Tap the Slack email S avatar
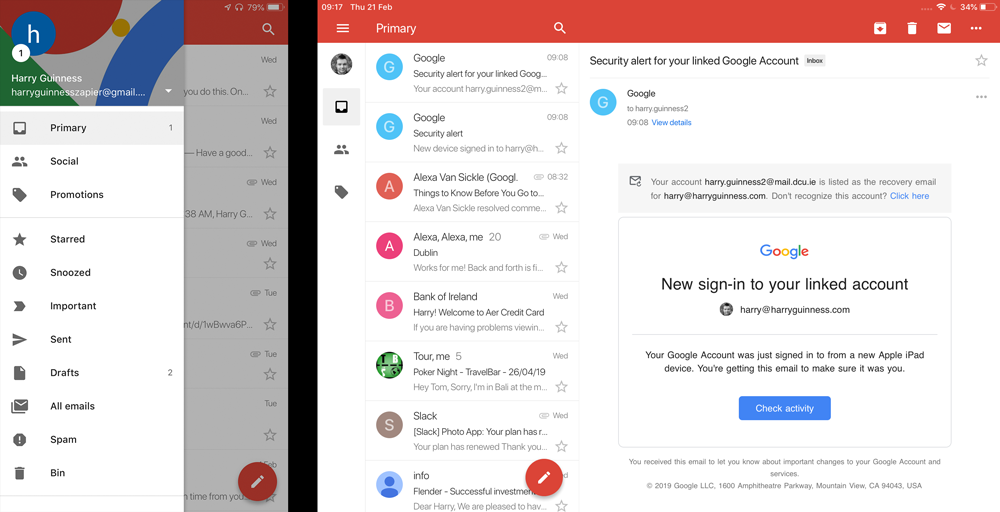1000x512 pixels. [389, 425]
